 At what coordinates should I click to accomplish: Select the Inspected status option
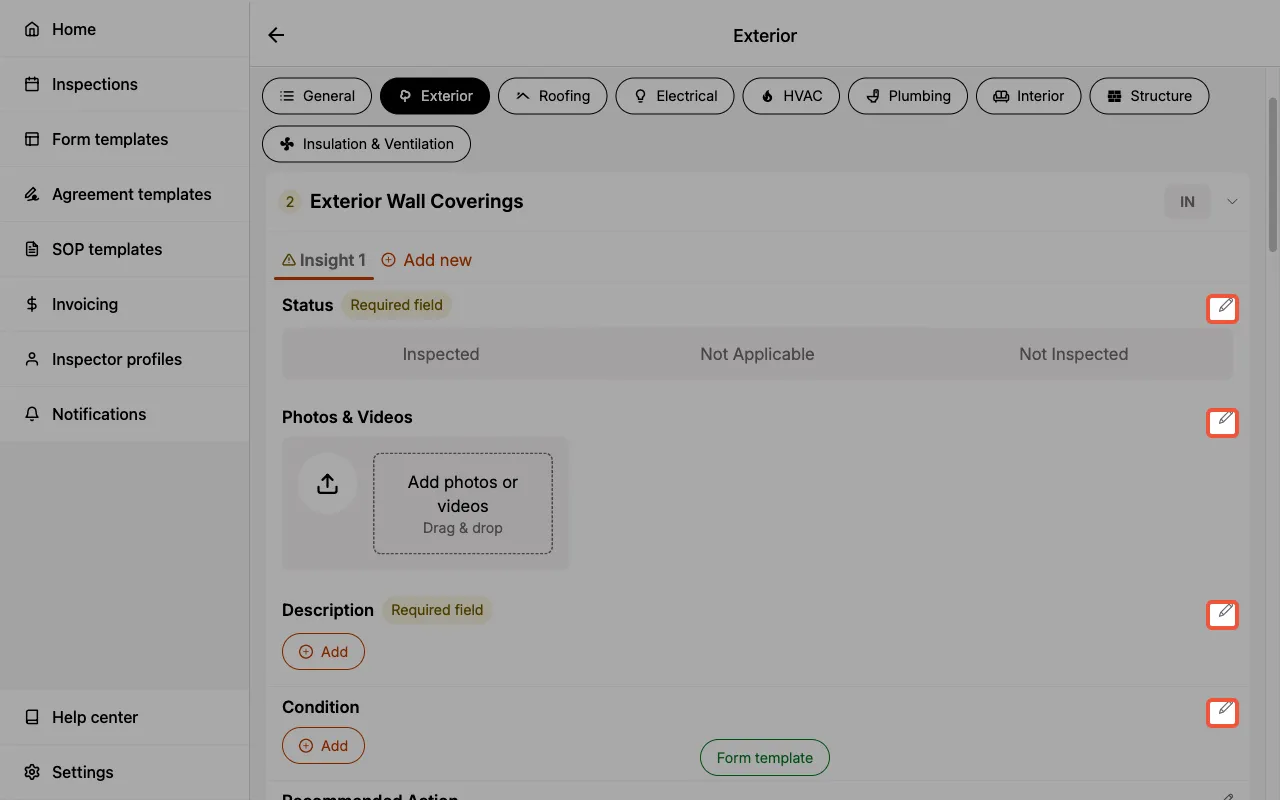coord(441,354)
